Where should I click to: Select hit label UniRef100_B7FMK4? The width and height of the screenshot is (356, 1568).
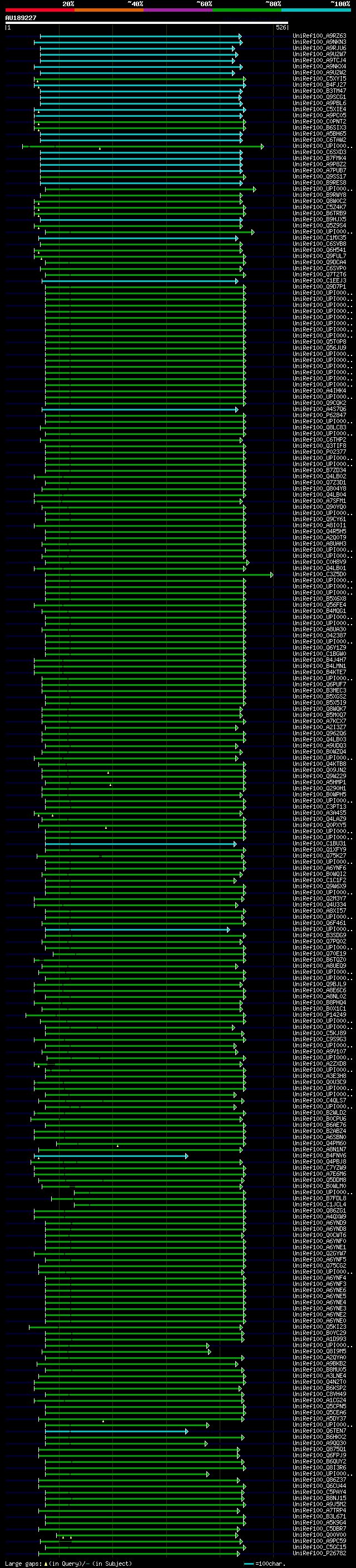(x=319, y=159)
